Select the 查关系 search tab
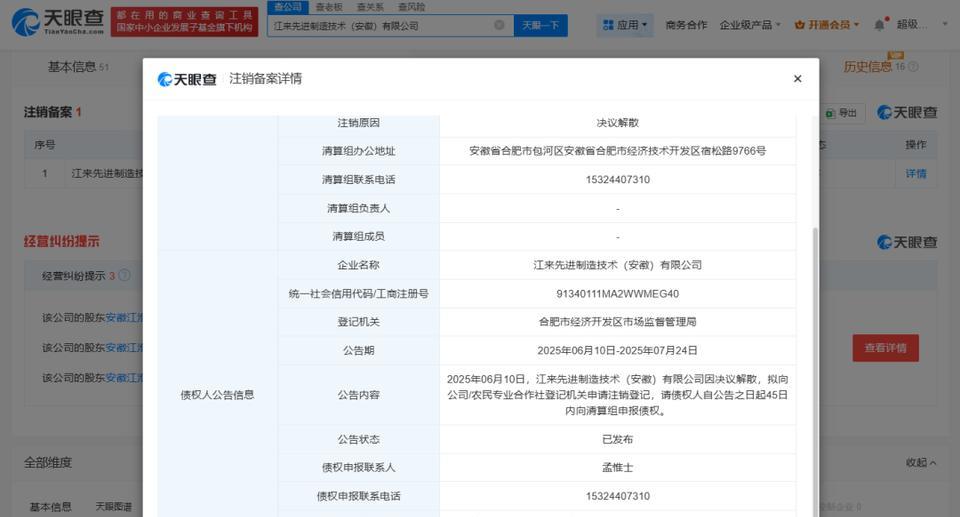Image resolution: width=960 pixels, height=517 pixels. (x=370, y=7)
